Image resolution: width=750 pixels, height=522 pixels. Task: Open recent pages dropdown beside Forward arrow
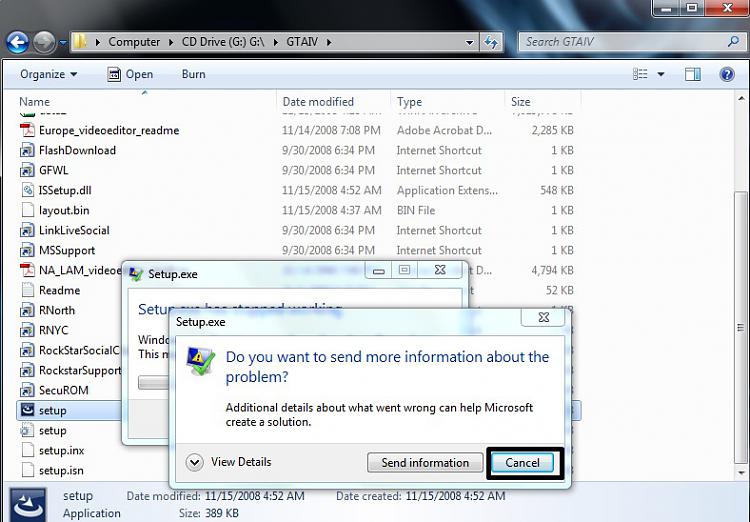[63, 43]
